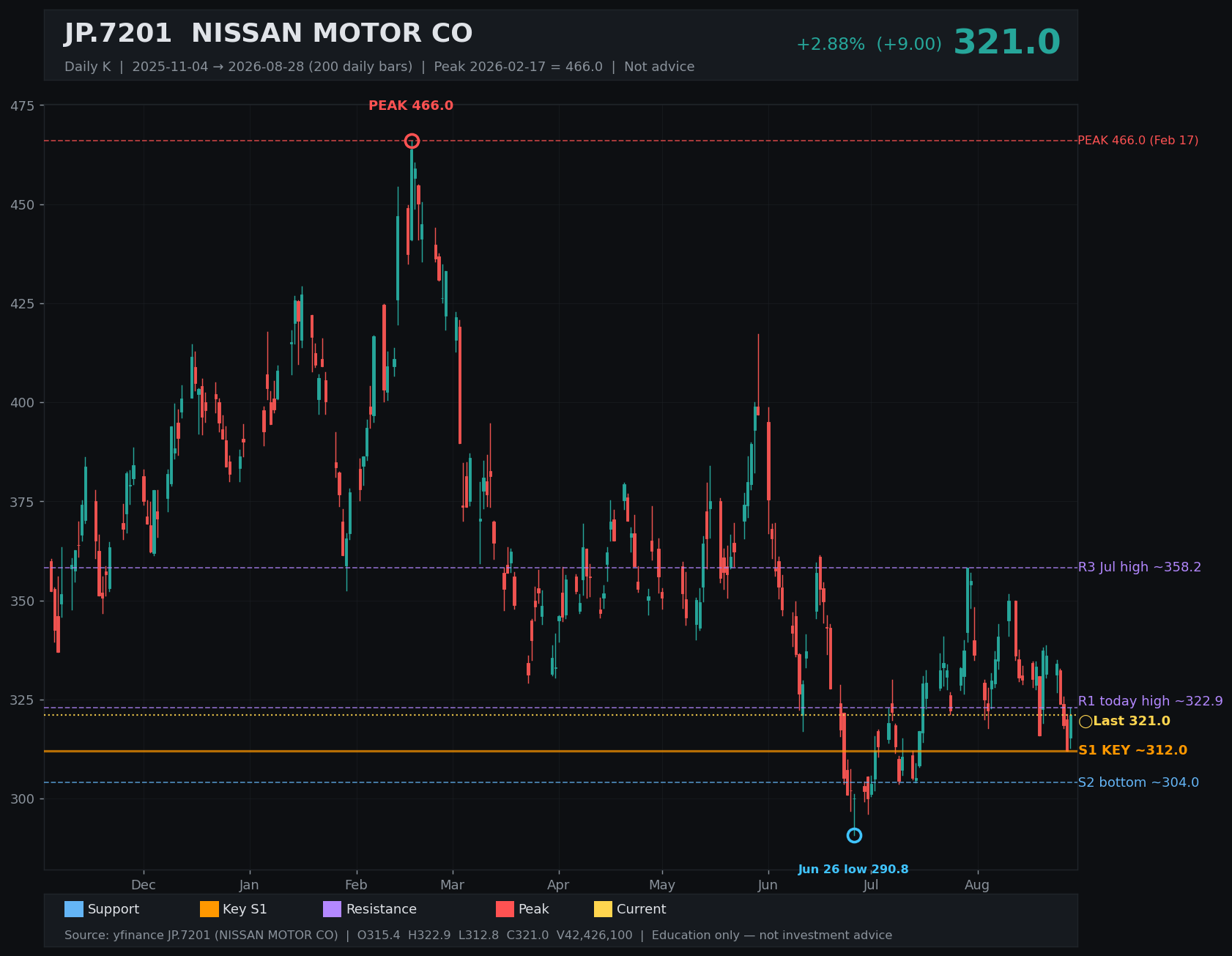
Task: Click the 'JP.7201 NISSAN MOTOR CO' title
Action: click(x=268, y=34)
